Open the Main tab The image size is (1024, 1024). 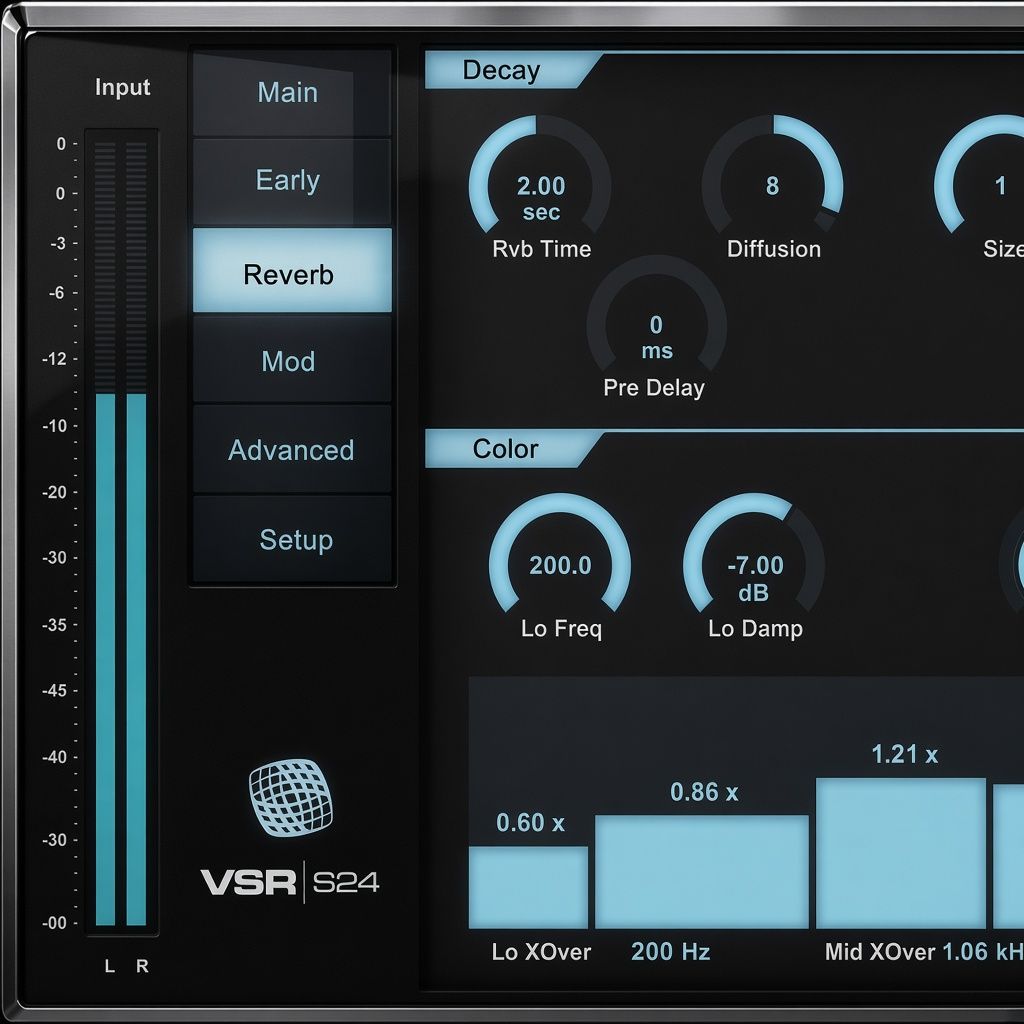click(x=292, y=93)
